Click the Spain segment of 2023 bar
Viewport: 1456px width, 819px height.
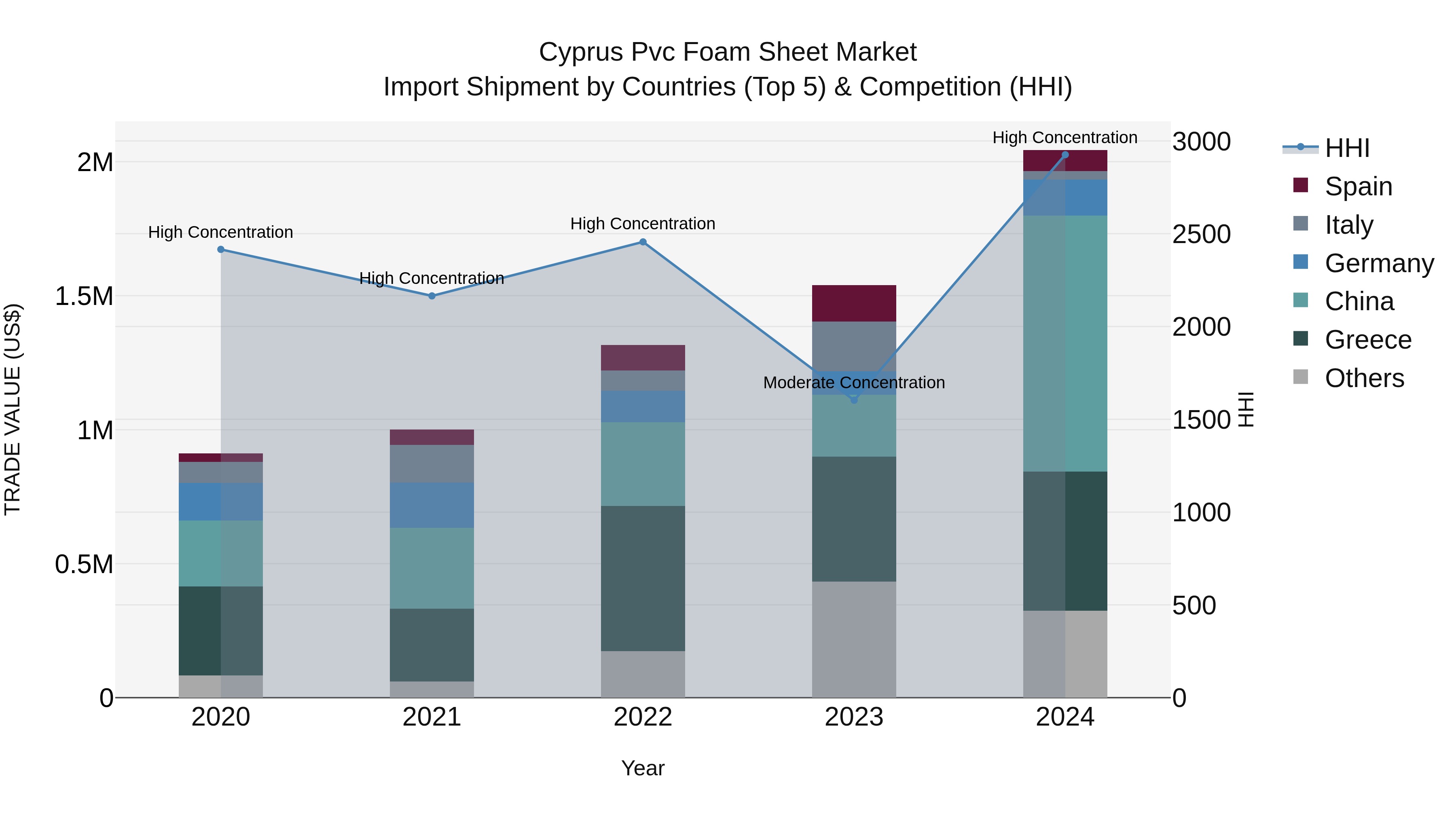[x=854, y=303]
